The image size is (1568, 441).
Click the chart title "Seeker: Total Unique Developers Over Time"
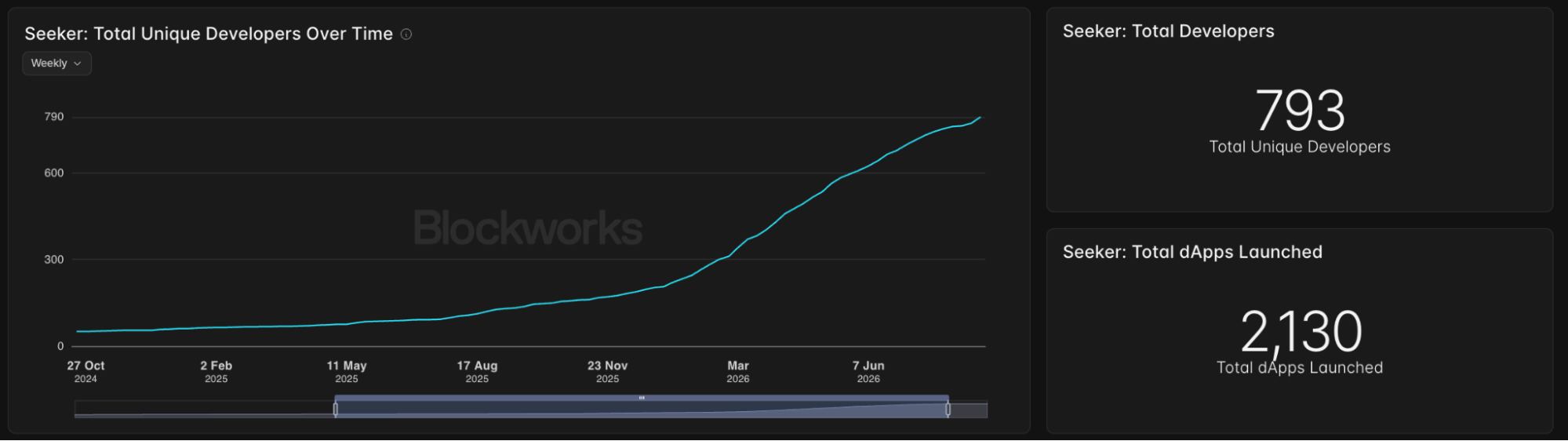pos(209,34)
